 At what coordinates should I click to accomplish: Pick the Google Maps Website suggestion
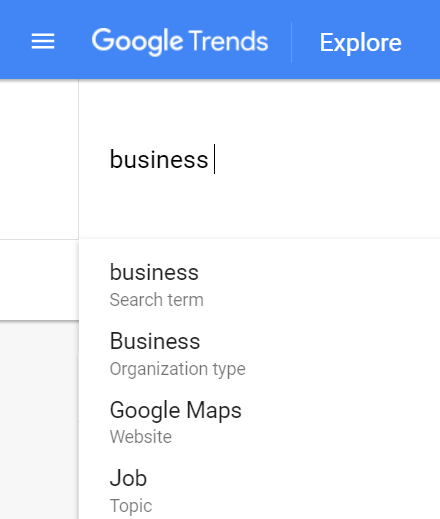coord(259,423)
